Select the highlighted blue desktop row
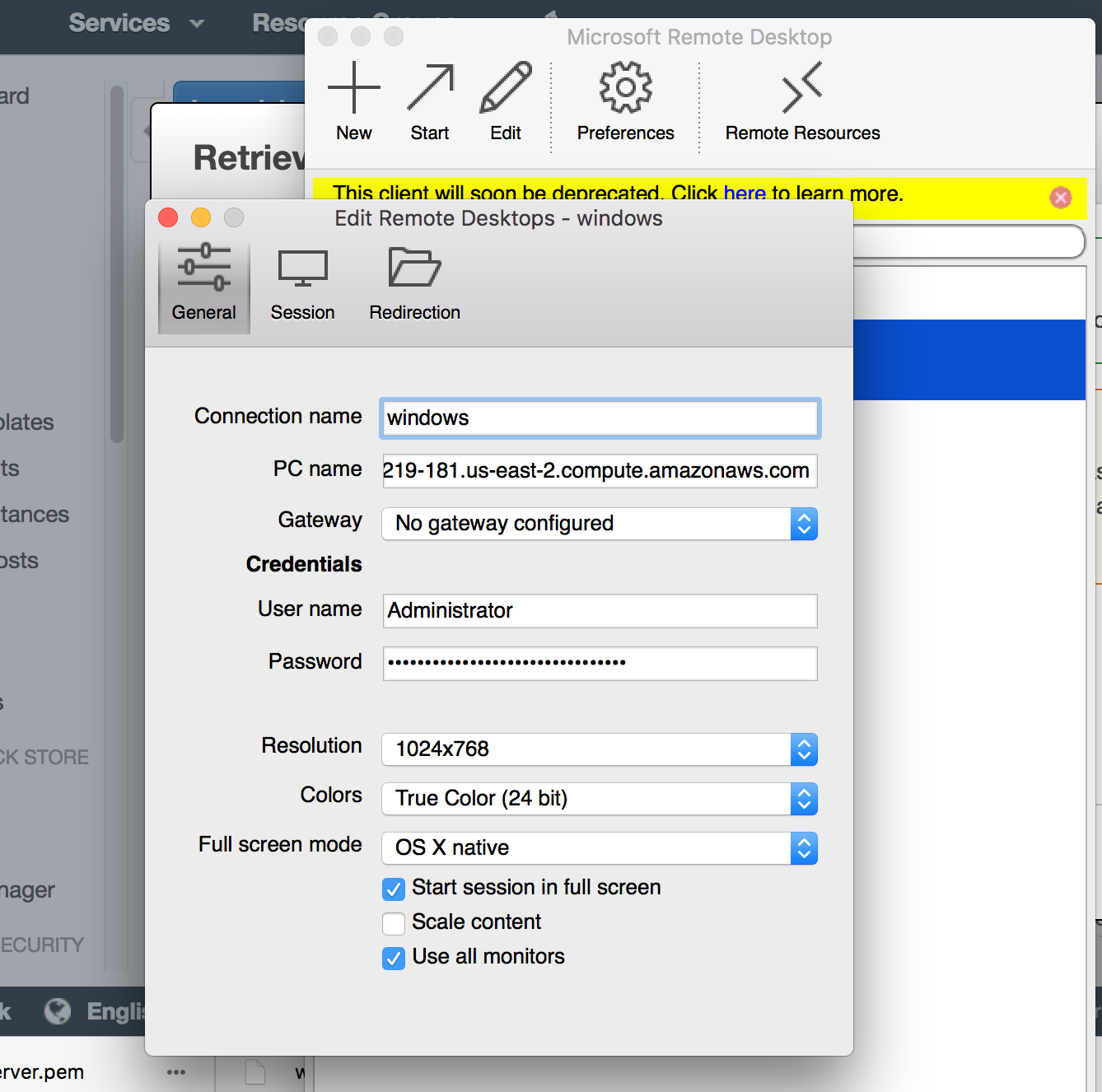 pyautogui.click(x=969, y=360)
